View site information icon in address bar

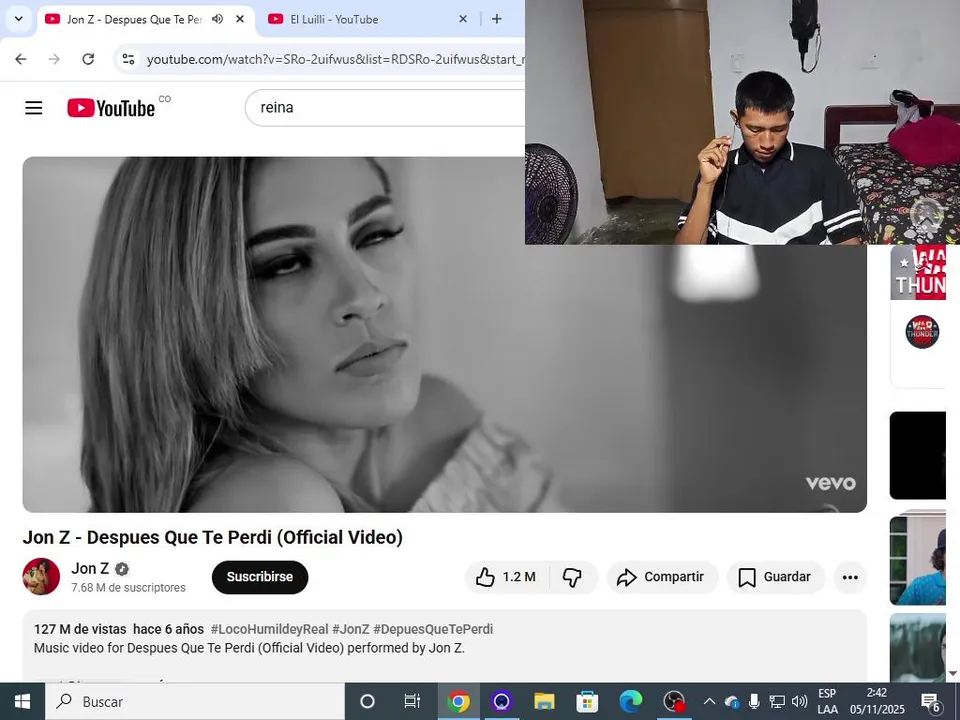[x=129, y=59]
